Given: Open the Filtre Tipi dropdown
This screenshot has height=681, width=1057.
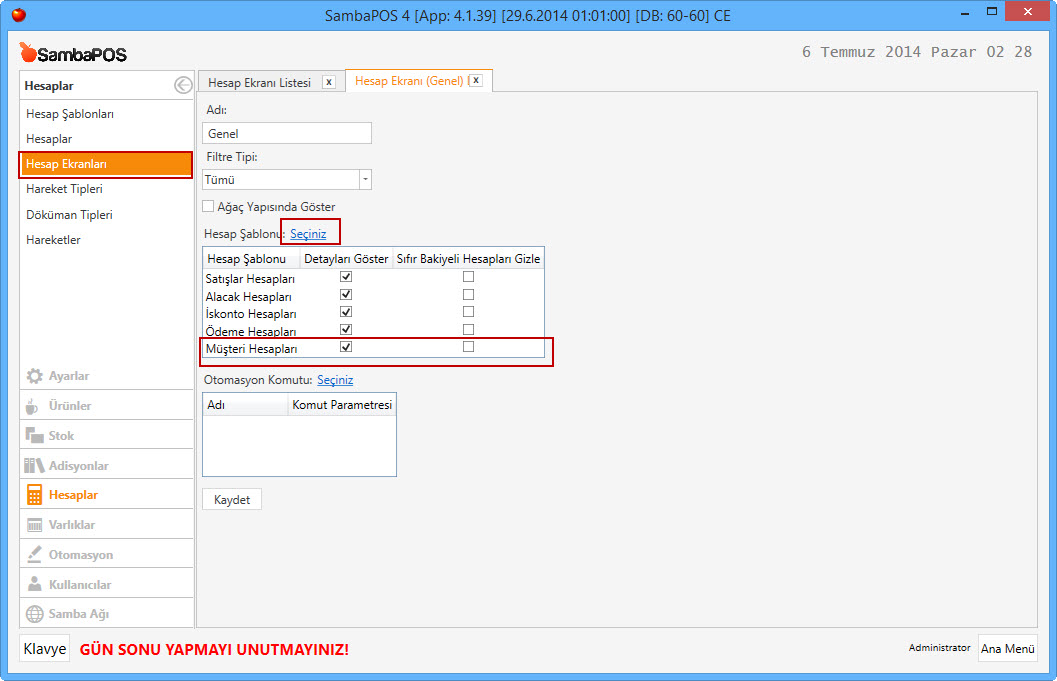Looking at the screenshot, I should [x=365, y=180].
